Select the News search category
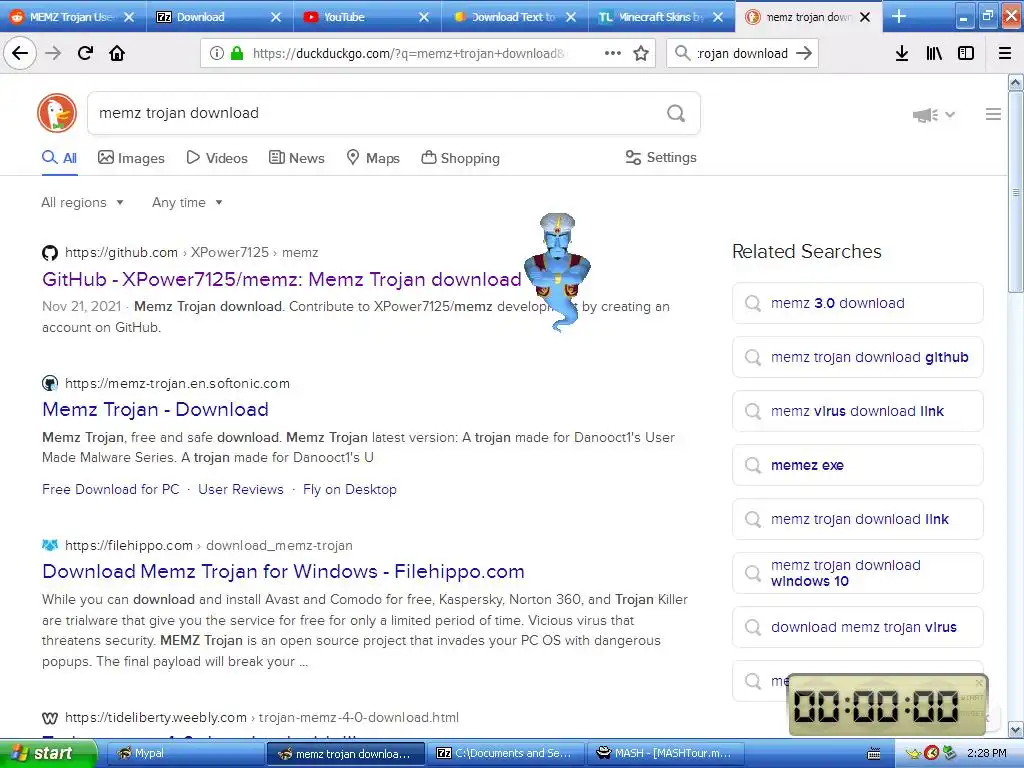The height and width of the screenshot is (768, 1024). [296, 158]
